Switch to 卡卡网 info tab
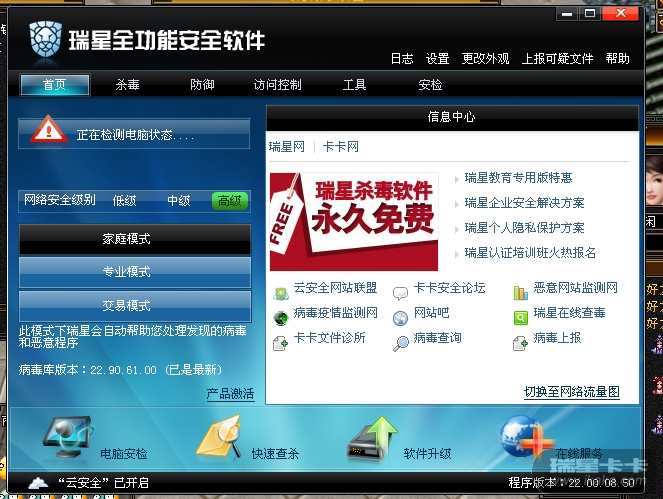 (x=341, y=147)
